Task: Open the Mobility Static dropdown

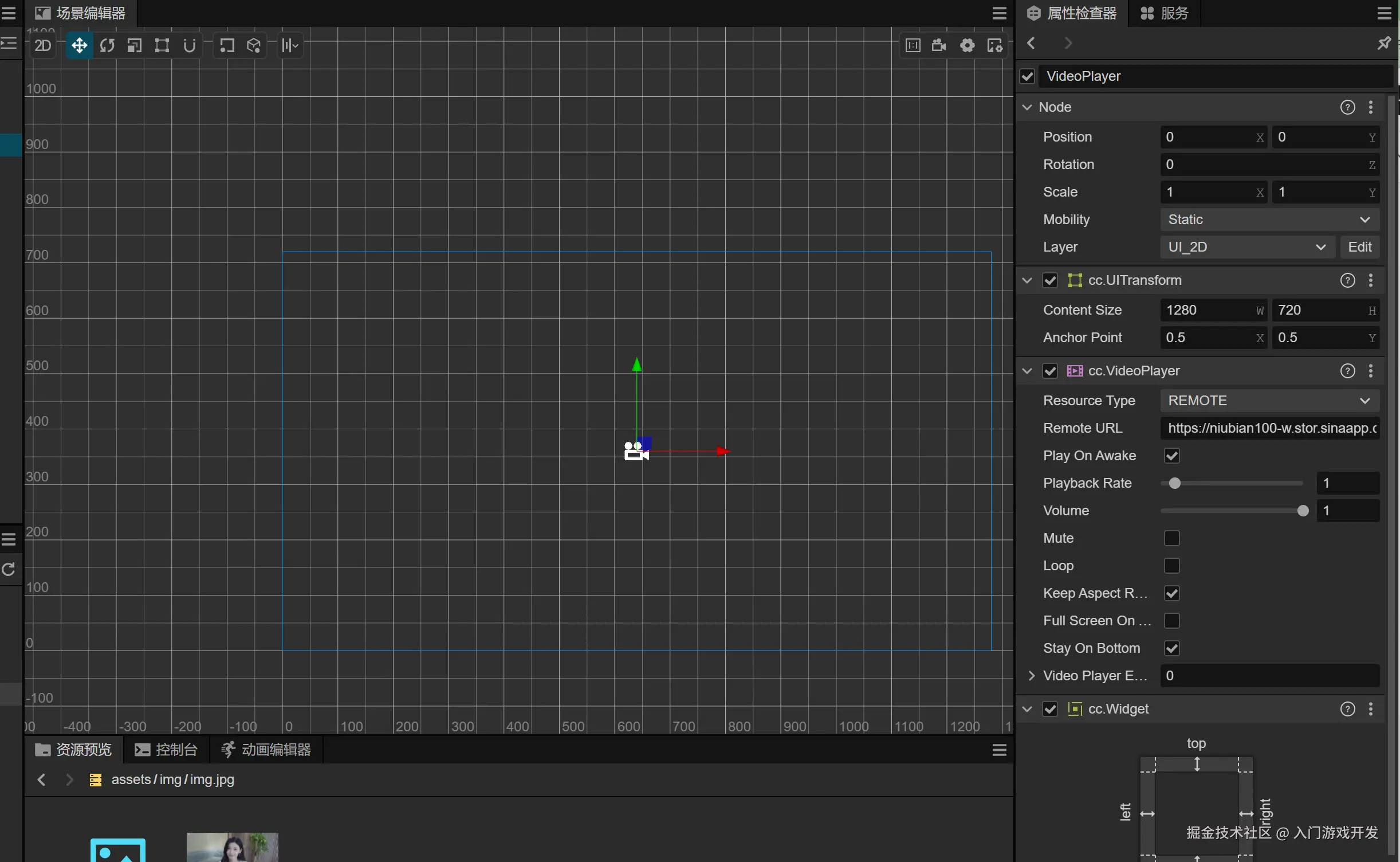Action: tap(1269, 220)
